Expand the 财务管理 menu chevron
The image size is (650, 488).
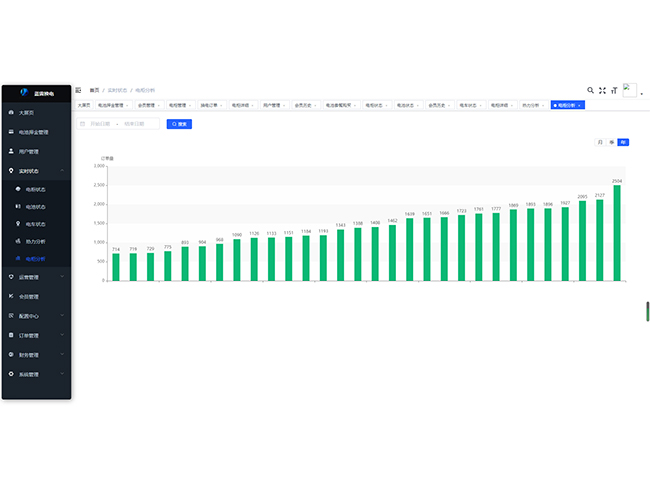pyautogui.click(x=62, y=354)
